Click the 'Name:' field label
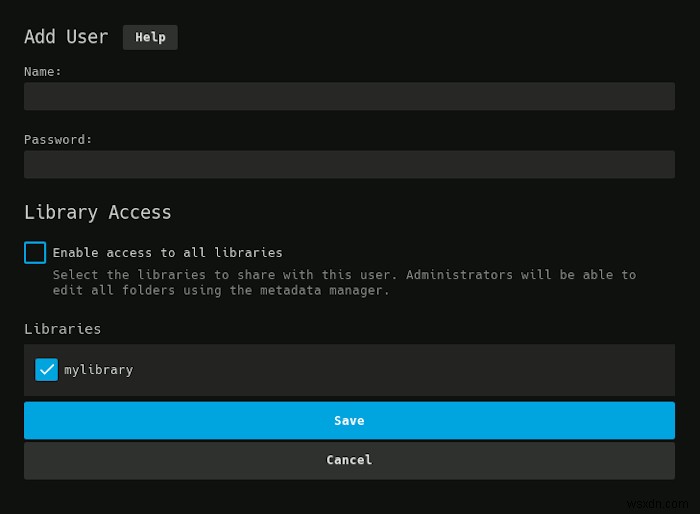The width and height of the screenshot is (700, 514). click(42, 71)
